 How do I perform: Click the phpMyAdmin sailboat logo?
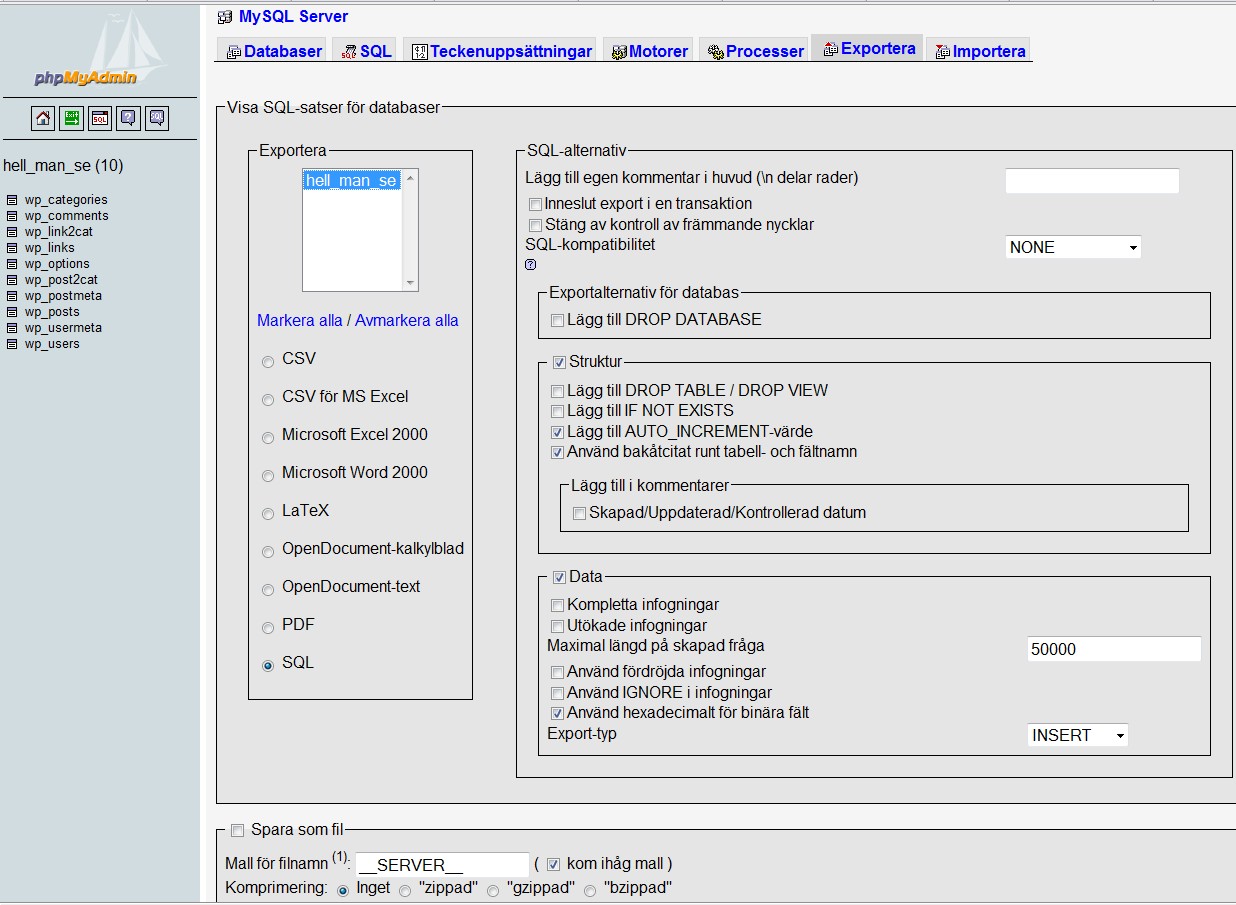pos(101,49)
